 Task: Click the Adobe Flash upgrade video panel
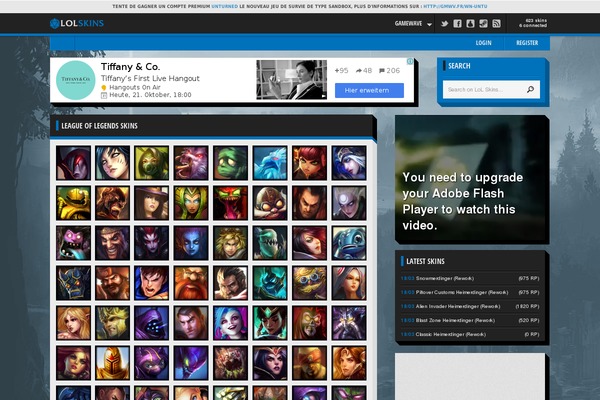point(470,178)
